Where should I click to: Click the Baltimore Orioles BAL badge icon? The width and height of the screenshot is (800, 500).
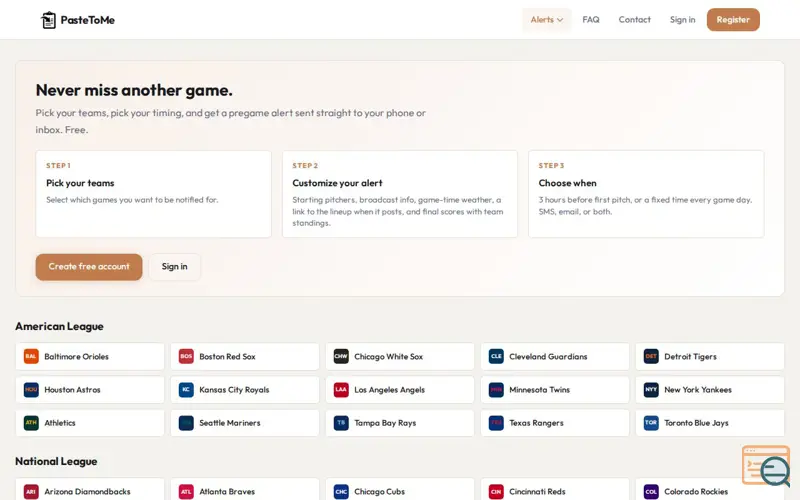click(31, 357)
